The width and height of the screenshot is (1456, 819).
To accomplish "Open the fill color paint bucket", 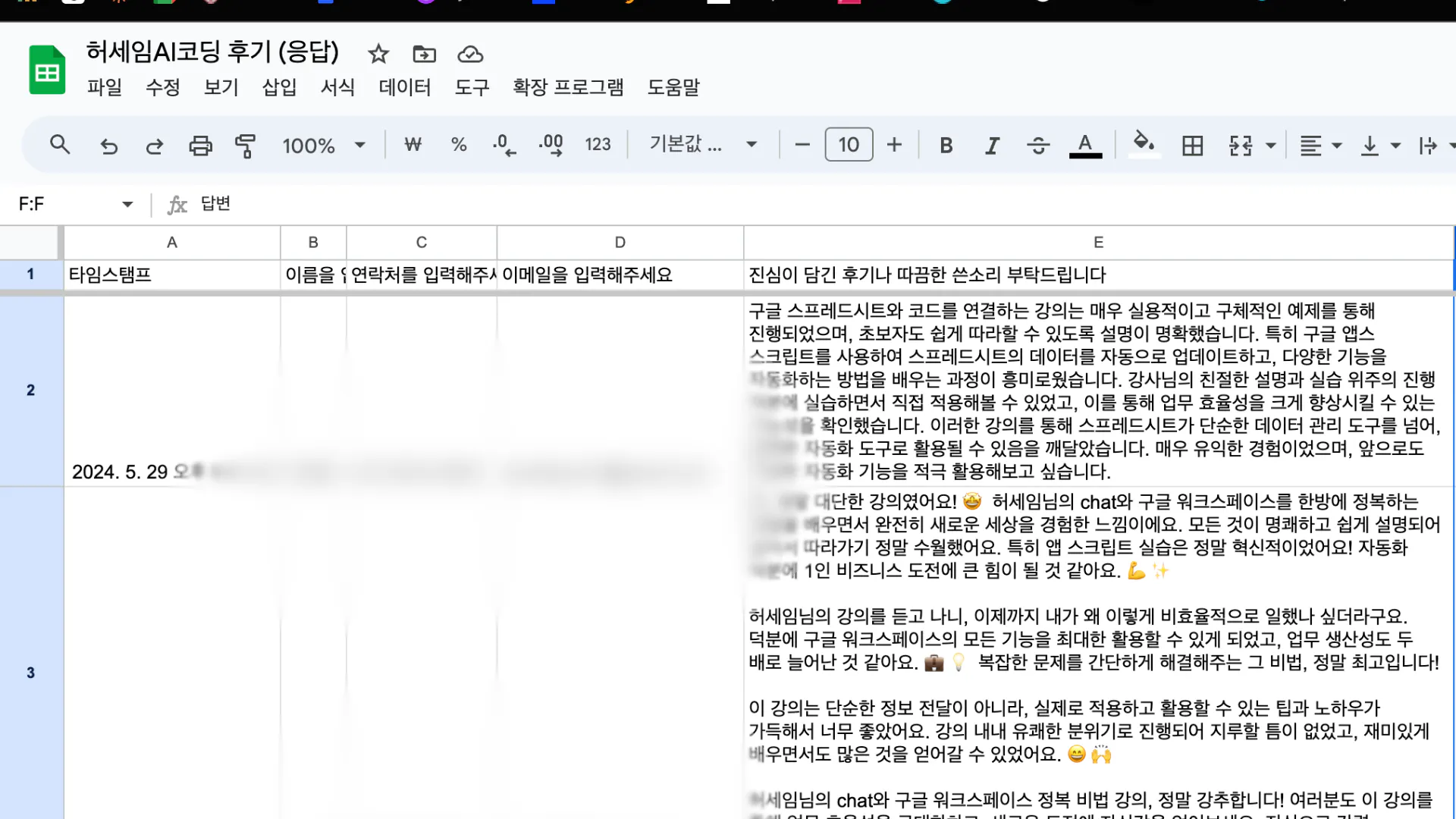I will pyautogui.click(x=1143, y=143).
